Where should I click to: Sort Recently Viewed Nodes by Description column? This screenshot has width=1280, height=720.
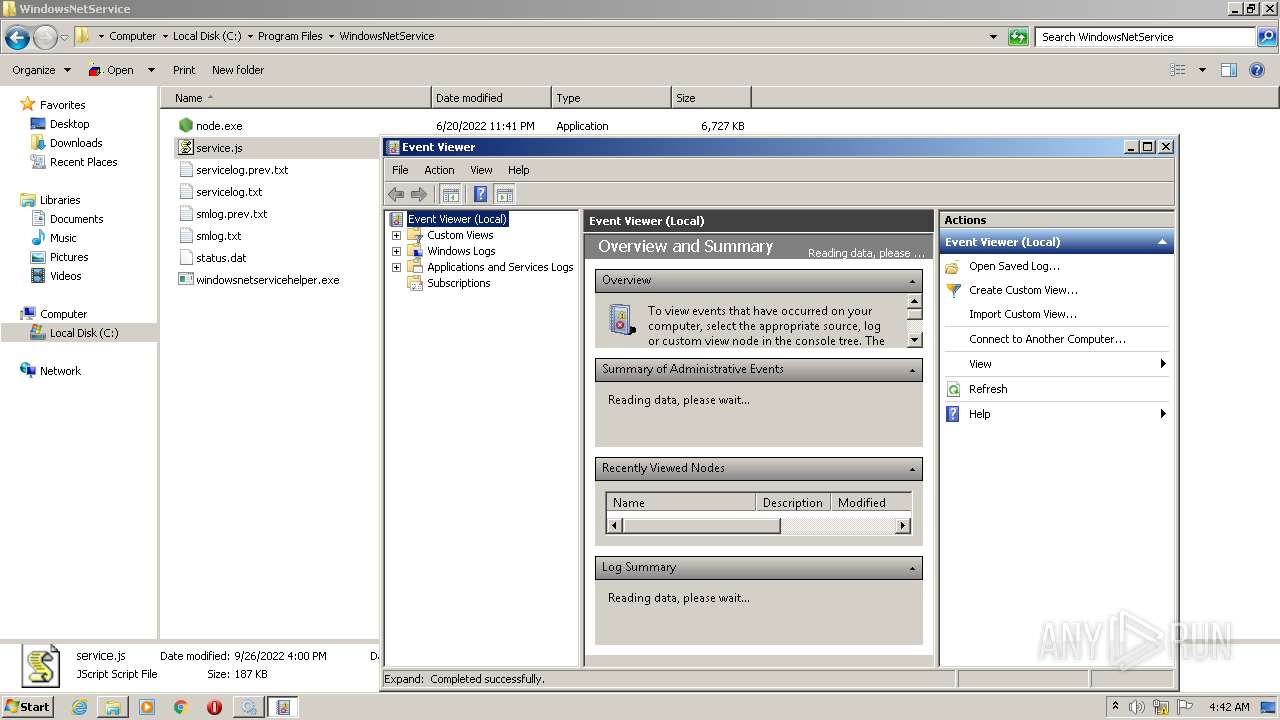click(793, 503)
